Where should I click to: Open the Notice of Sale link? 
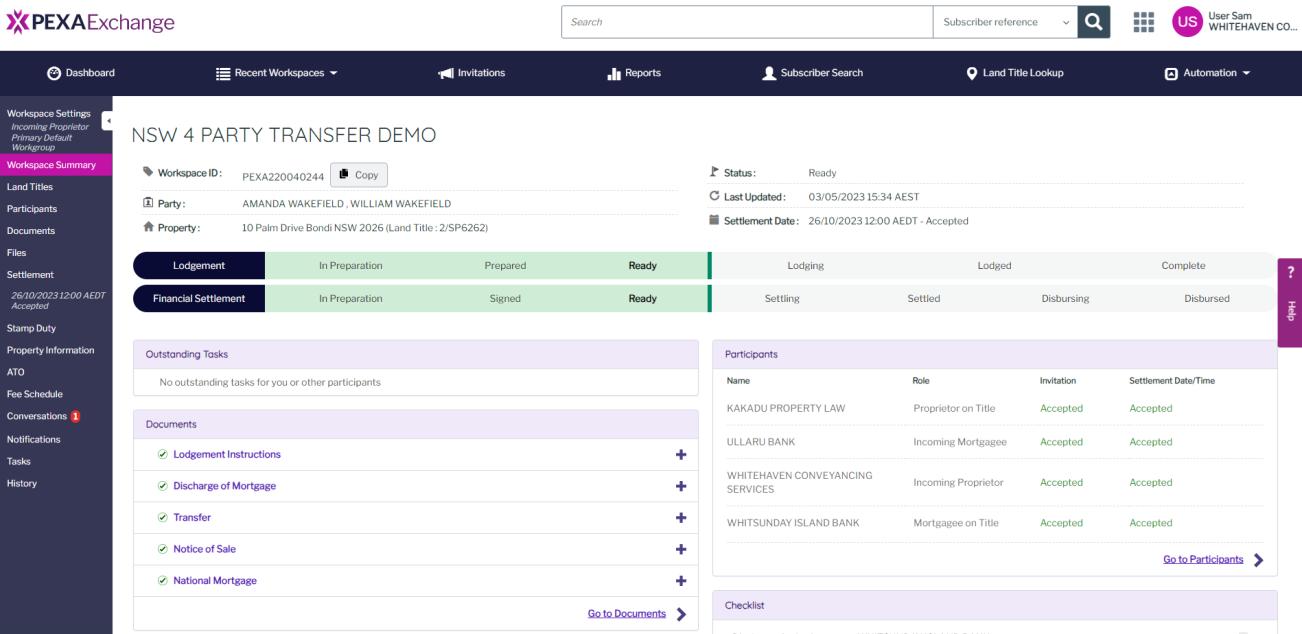tap(205, 549)
